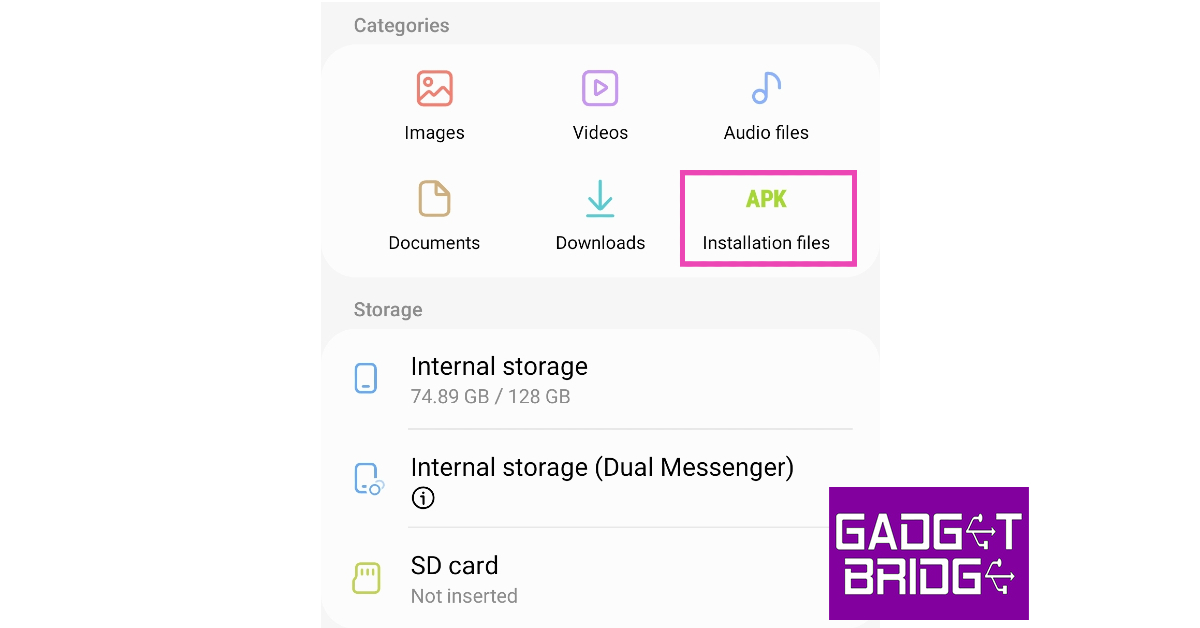Tap the Downloads arrow icon
Viewport: 1200px width, 628px height.
600,198
